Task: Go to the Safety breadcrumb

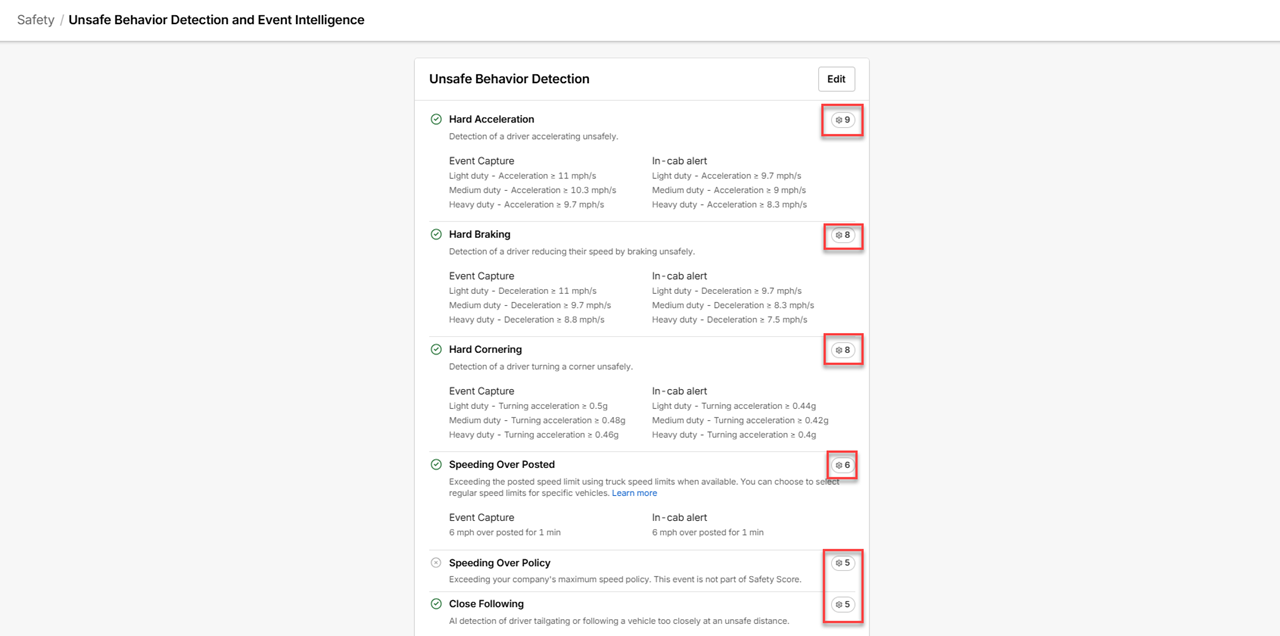Action: click(36, 20)
